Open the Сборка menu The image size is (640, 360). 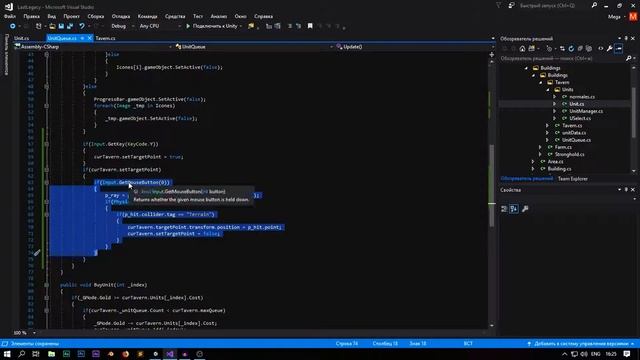click(96, 16)
